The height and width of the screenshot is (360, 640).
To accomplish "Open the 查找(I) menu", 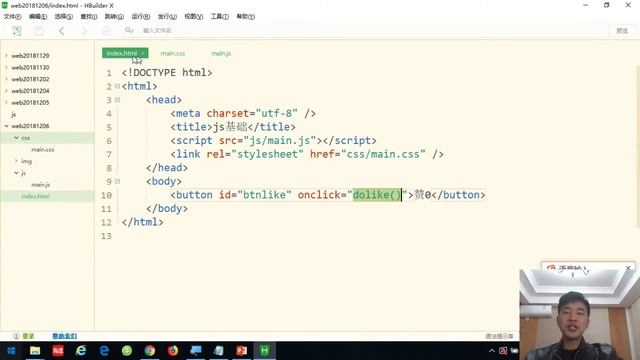I will coord(89,17).
